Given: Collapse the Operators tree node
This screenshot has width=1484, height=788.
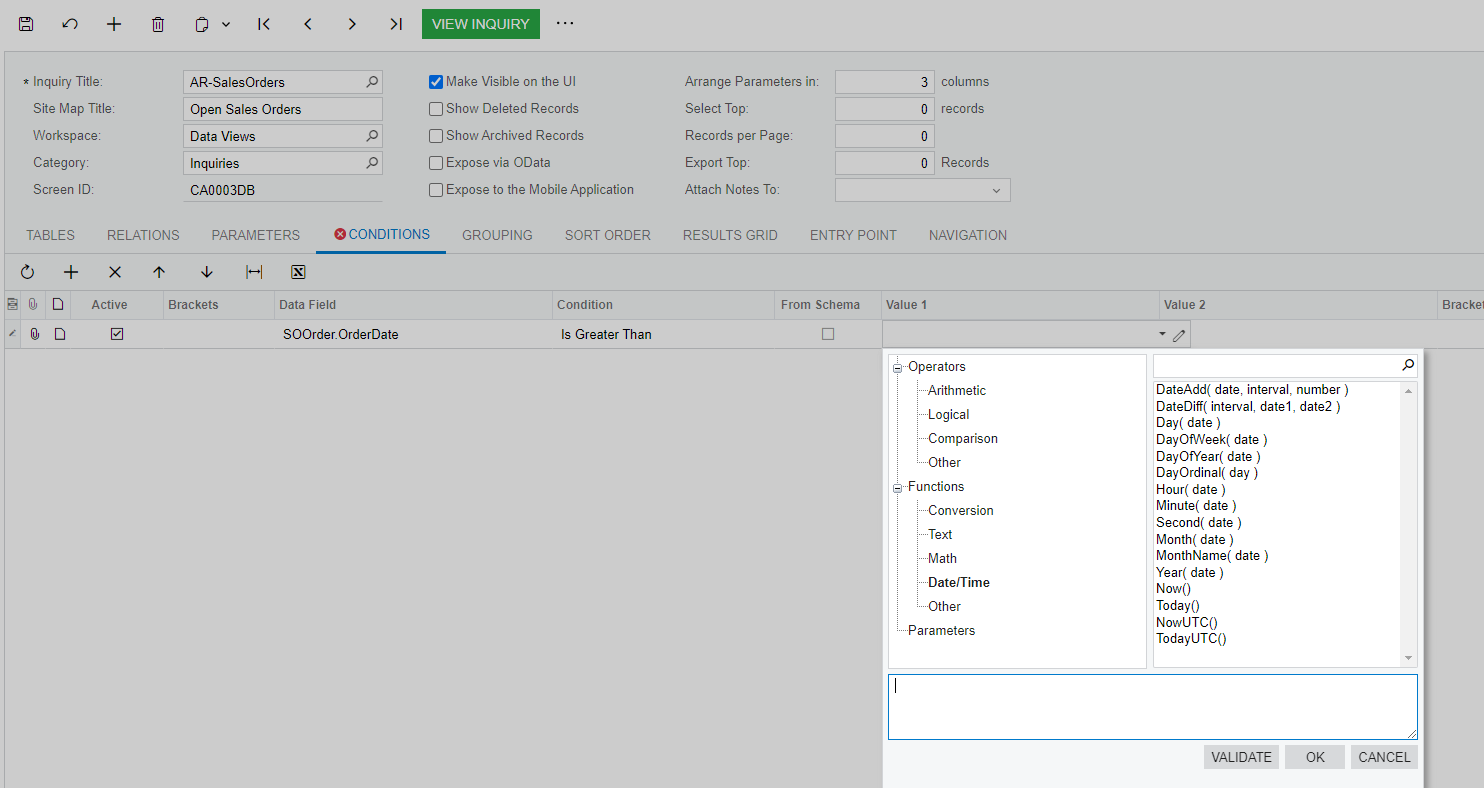Looking at the screenshot, I should (898, 368).
